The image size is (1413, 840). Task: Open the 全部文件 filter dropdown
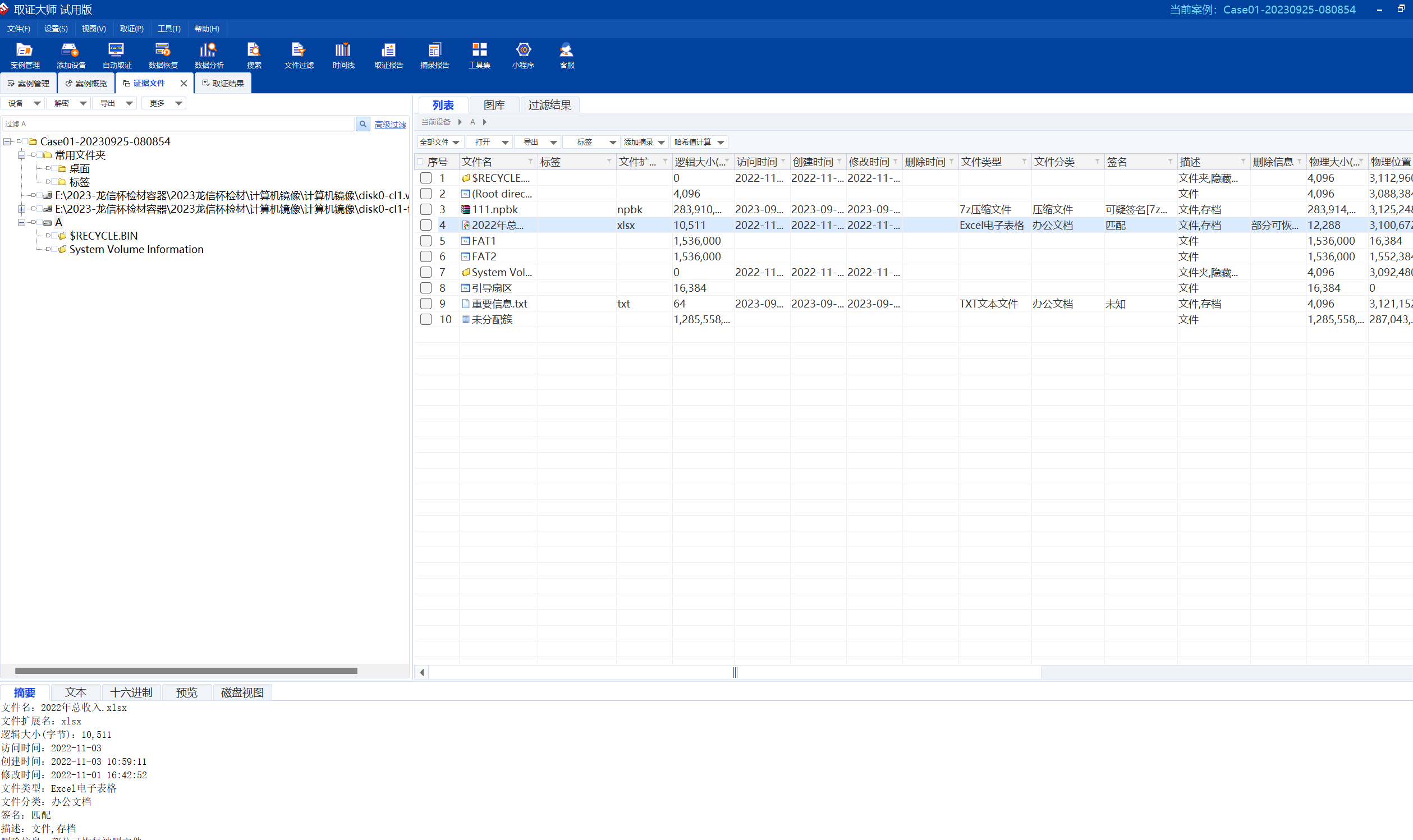(x=440, y=142)
